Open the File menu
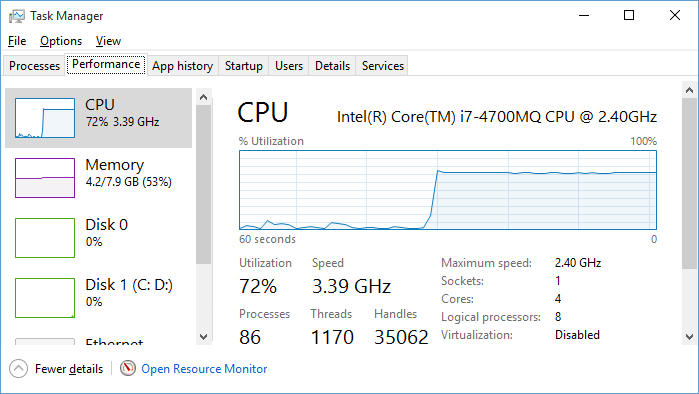699x394 pixels. [17, 41]
